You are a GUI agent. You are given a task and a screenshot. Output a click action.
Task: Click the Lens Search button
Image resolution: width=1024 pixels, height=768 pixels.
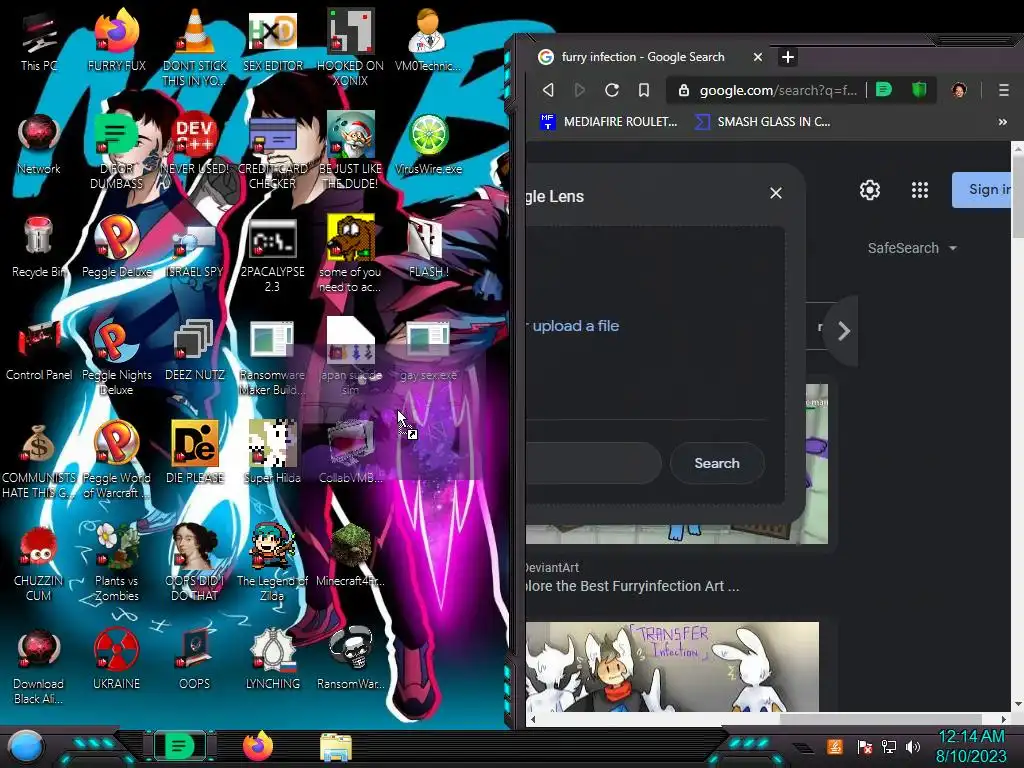(716, 463)
